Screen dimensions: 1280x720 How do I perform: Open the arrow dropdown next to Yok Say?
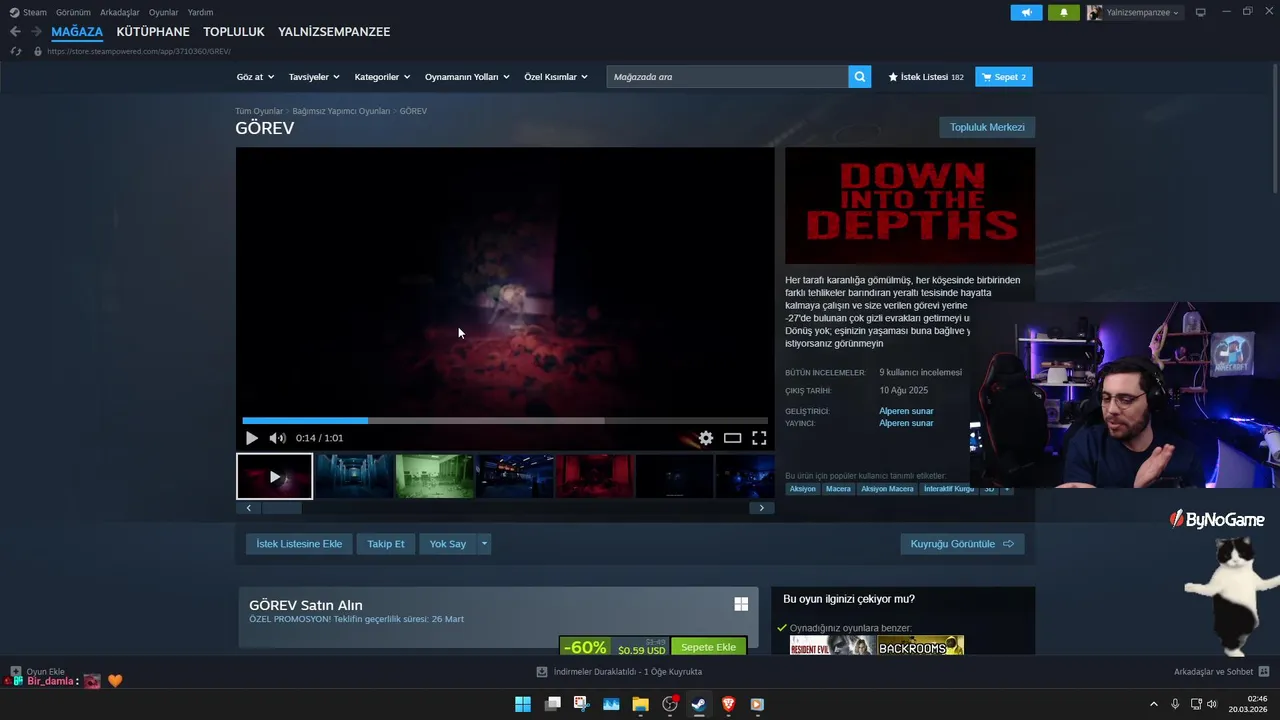pos(484,544)
